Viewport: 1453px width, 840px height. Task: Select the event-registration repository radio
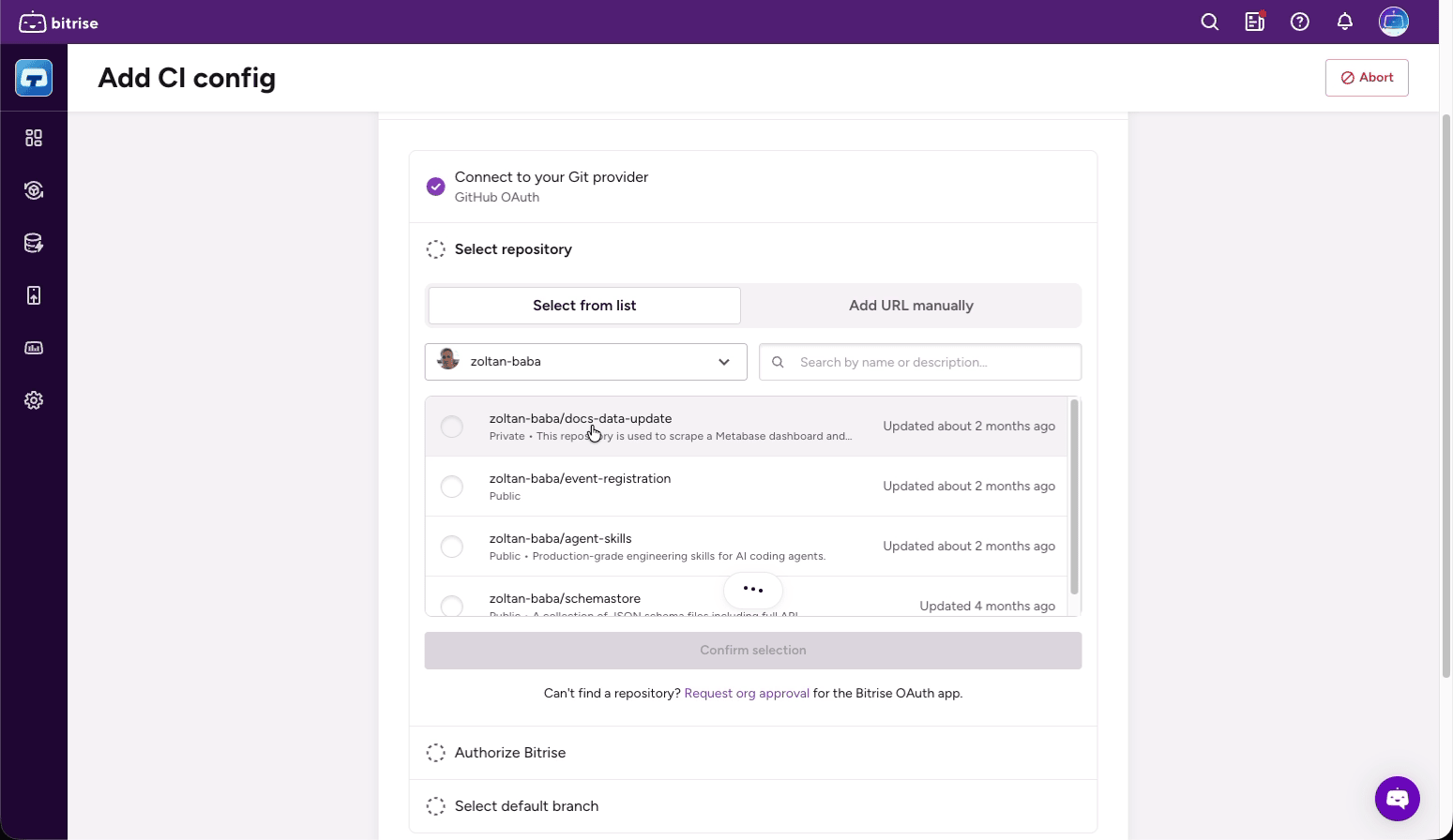coord(452,487)
